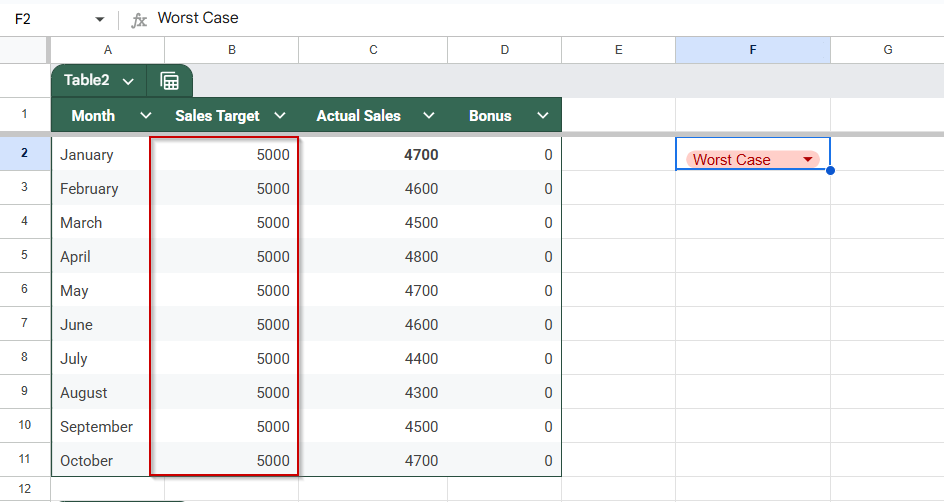
Task: Select column D header
Action: pyautogui.click(x=505, y=50)
